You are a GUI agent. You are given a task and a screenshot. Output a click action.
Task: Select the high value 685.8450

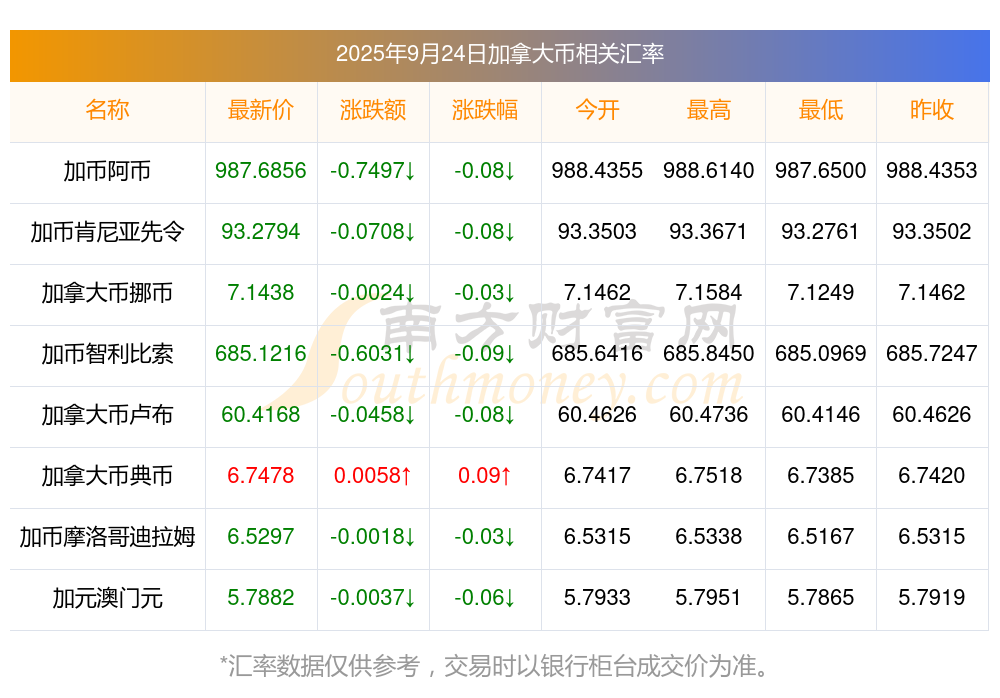coord(709,353)
